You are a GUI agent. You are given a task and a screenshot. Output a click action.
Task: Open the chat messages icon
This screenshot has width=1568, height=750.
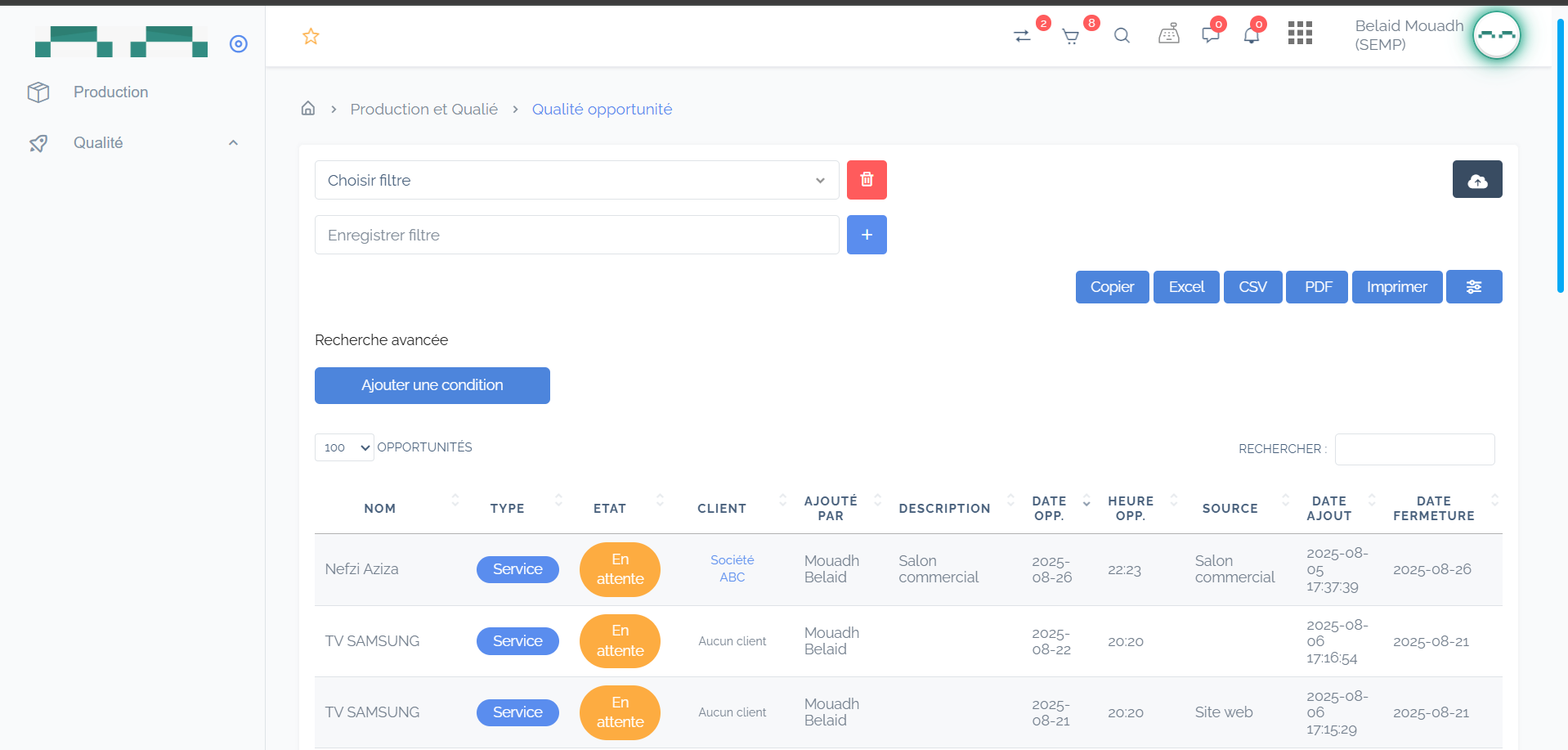point(1211,35)
